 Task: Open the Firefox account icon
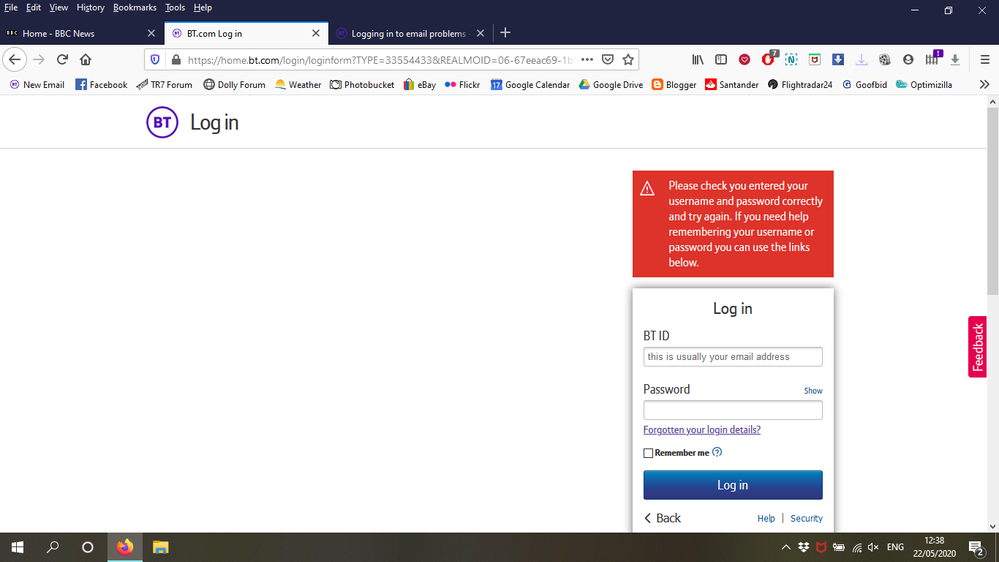pos(908,60)
